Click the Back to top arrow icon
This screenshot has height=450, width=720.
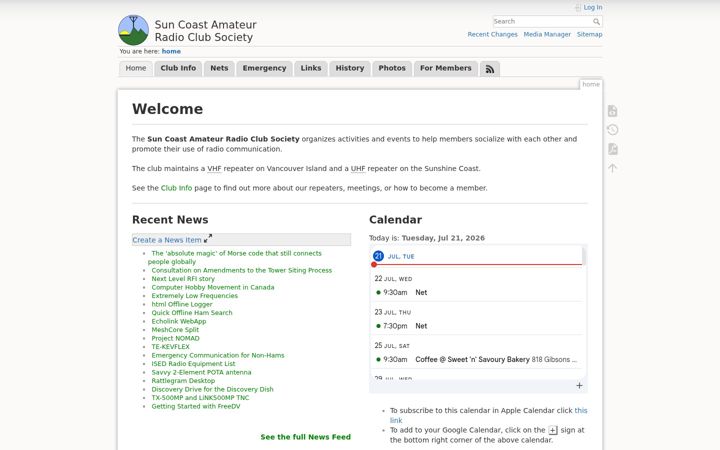click(x=612, y=168)
